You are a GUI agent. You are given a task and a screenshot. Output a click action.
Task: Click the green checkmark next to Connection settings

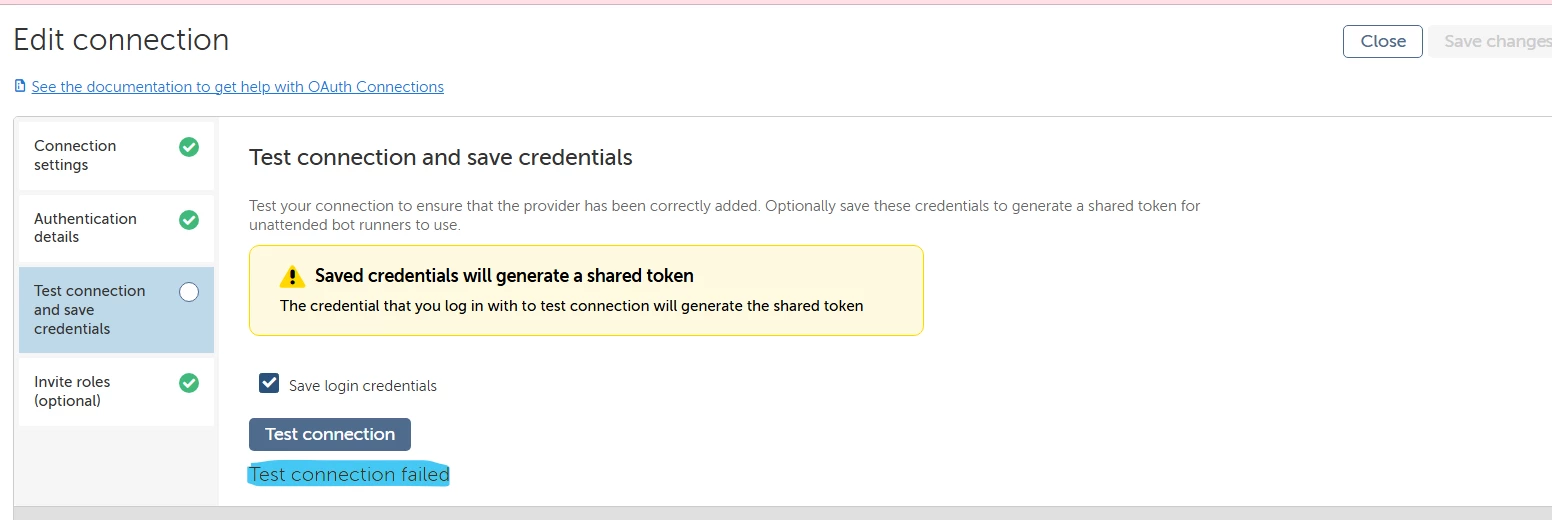[x=189, y=147]
